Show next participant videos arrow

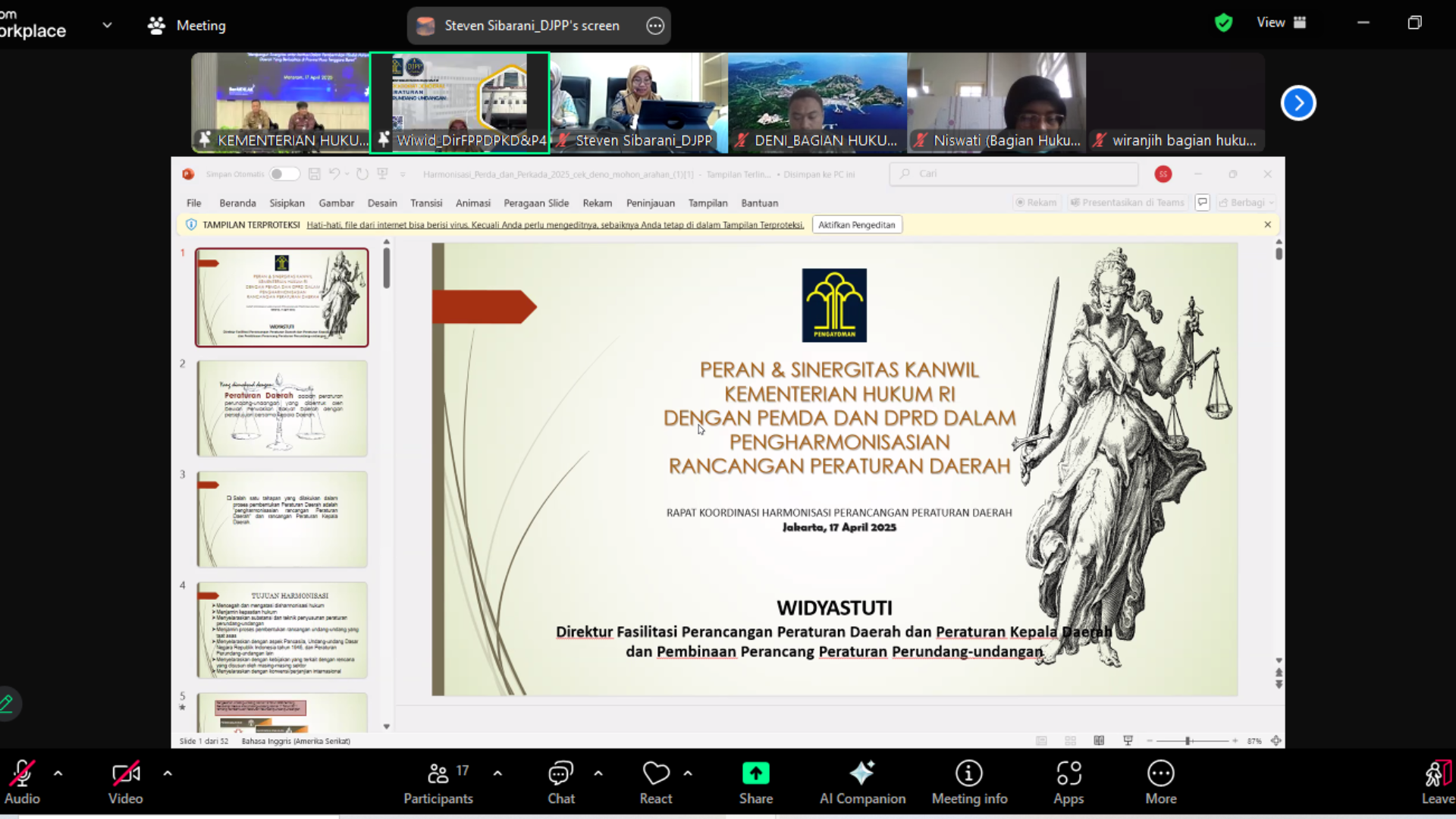tap(1298, 103)
